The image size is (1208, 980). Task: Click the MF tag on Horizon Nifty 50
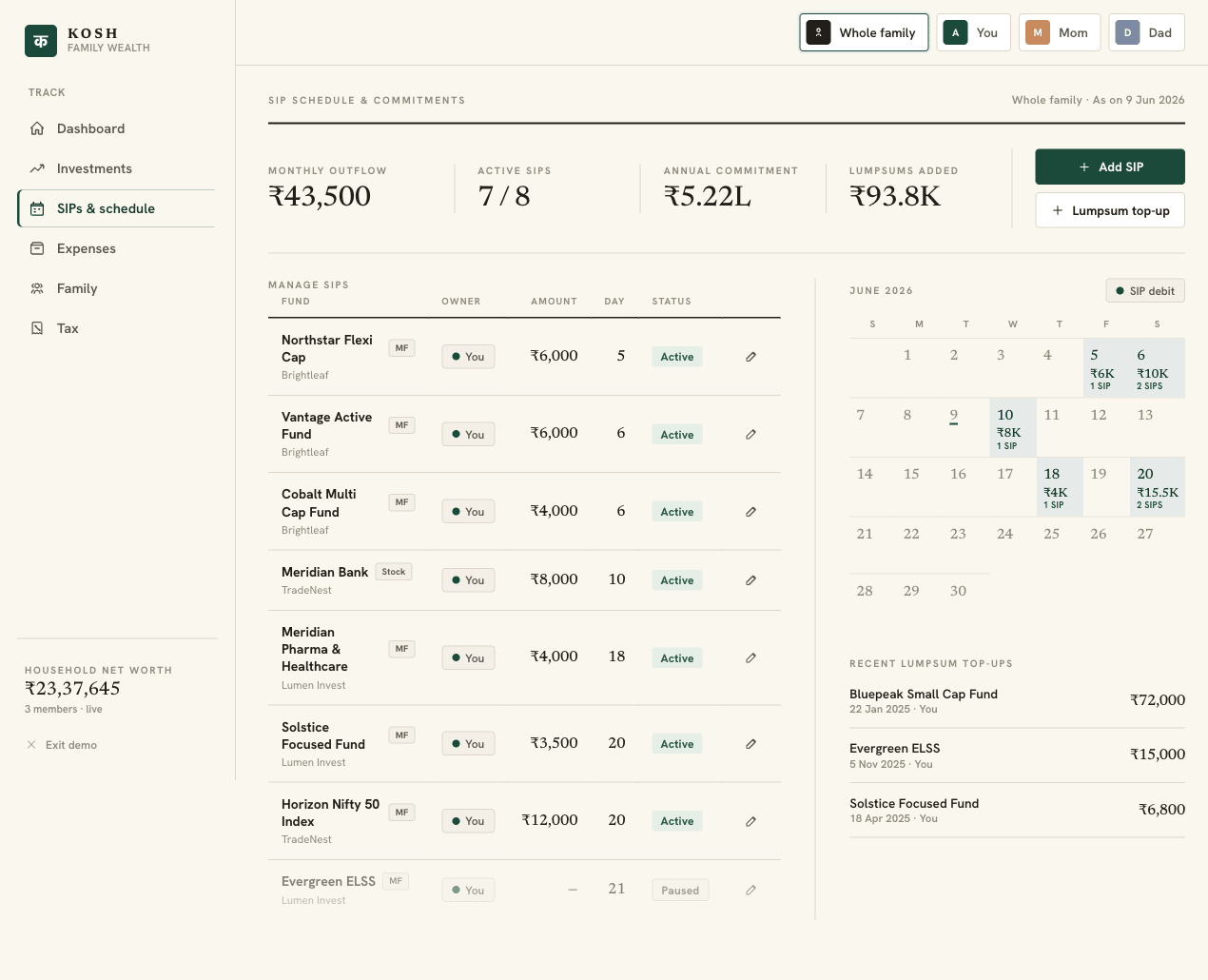(401, 813)
